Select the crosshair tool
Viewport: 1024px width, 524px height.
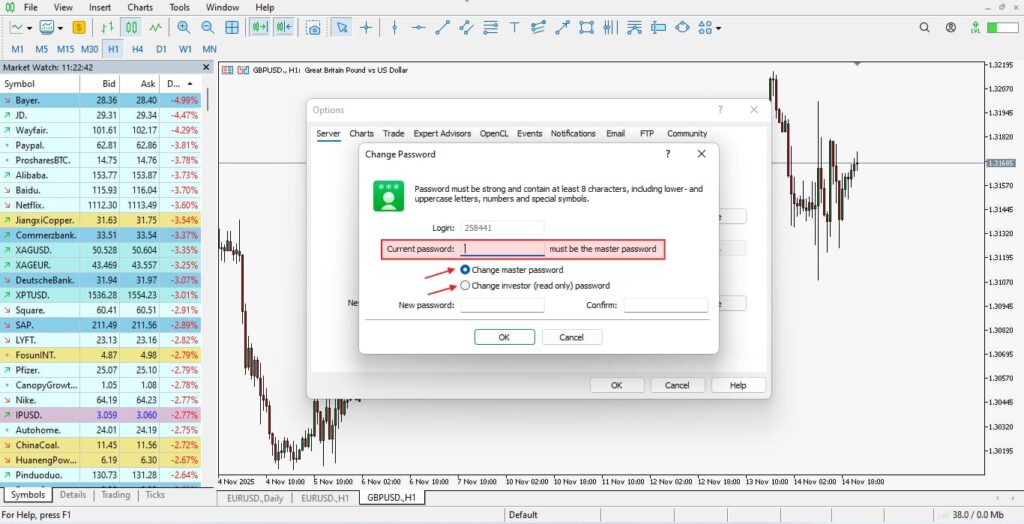(x=366, y=27)
